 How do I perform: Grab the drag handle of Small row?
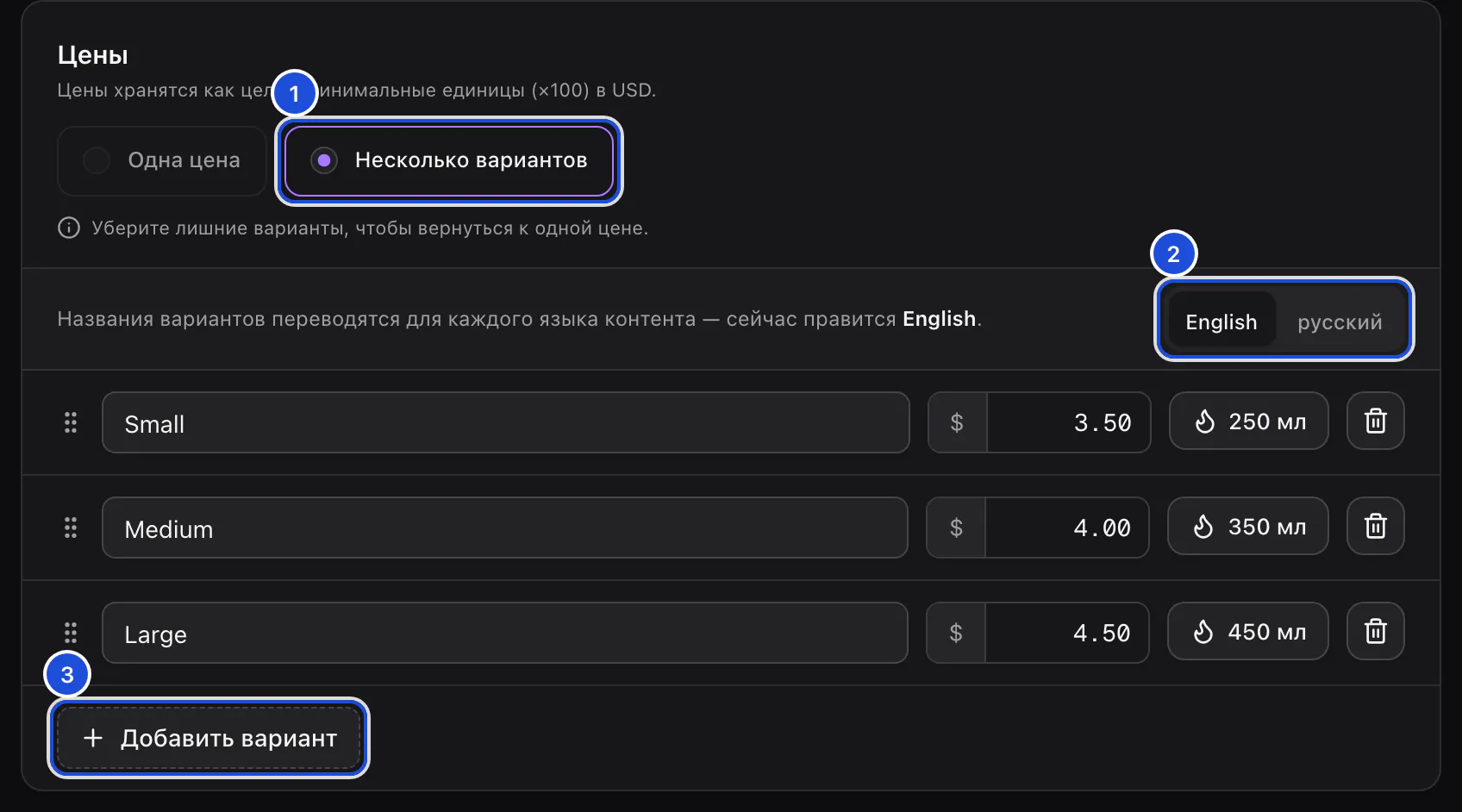coord(71,422)
